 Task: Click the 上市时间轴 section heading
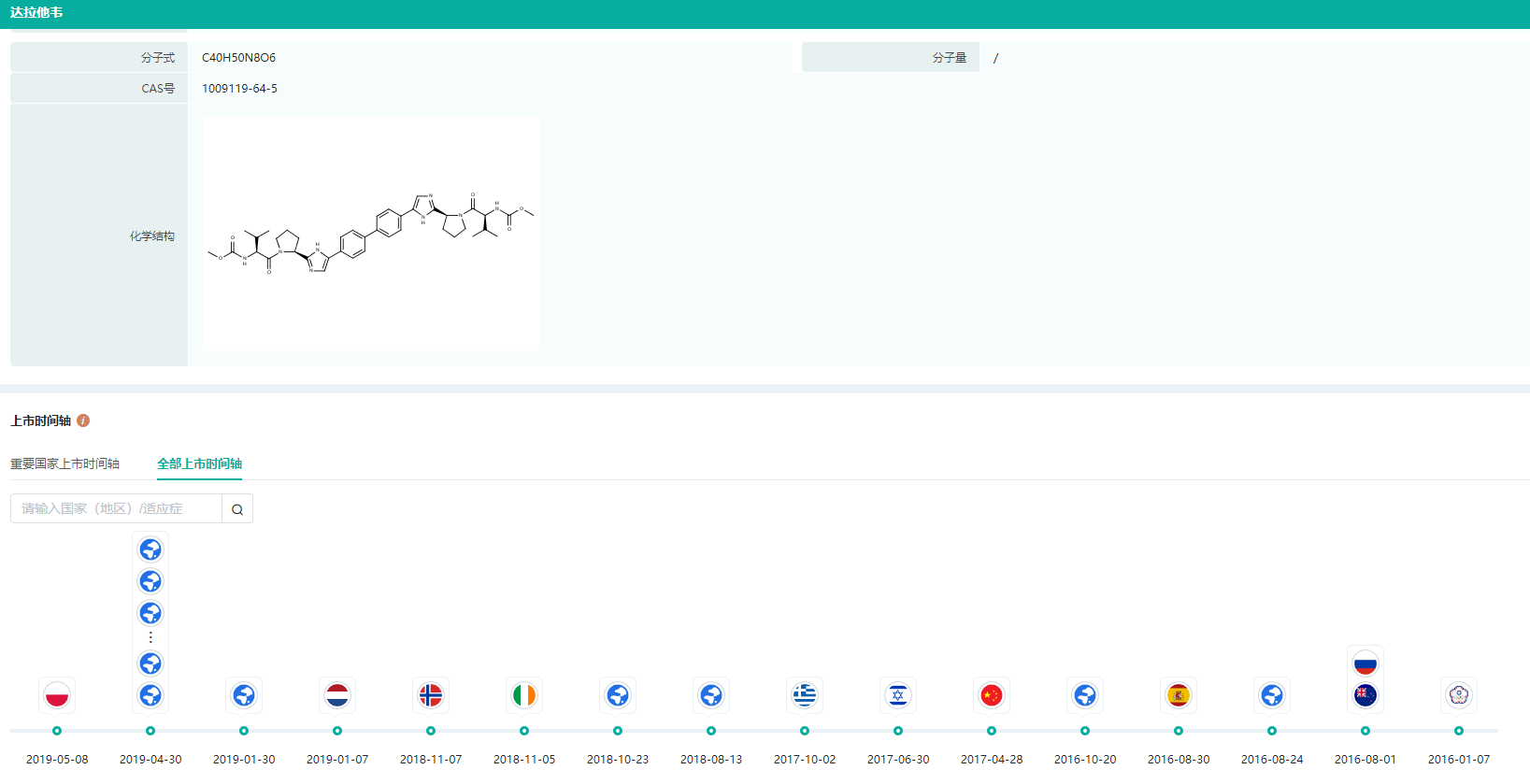40,421
